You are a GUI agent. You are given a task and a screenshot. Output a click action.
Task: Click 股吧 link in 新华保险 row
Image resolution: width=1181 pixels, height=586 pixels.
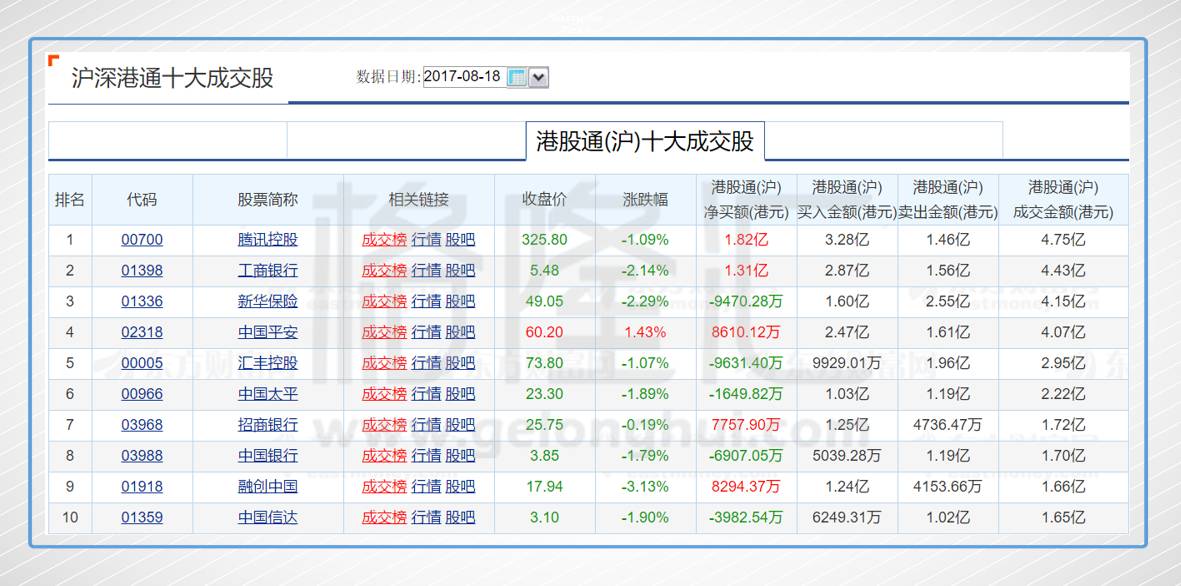click(x=460, y=301)
